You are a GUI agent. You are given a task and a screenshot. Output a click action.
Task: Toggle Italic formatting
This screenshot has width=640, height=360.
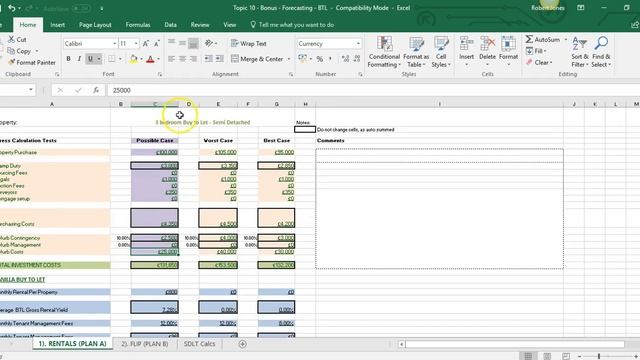click(79, 59)
